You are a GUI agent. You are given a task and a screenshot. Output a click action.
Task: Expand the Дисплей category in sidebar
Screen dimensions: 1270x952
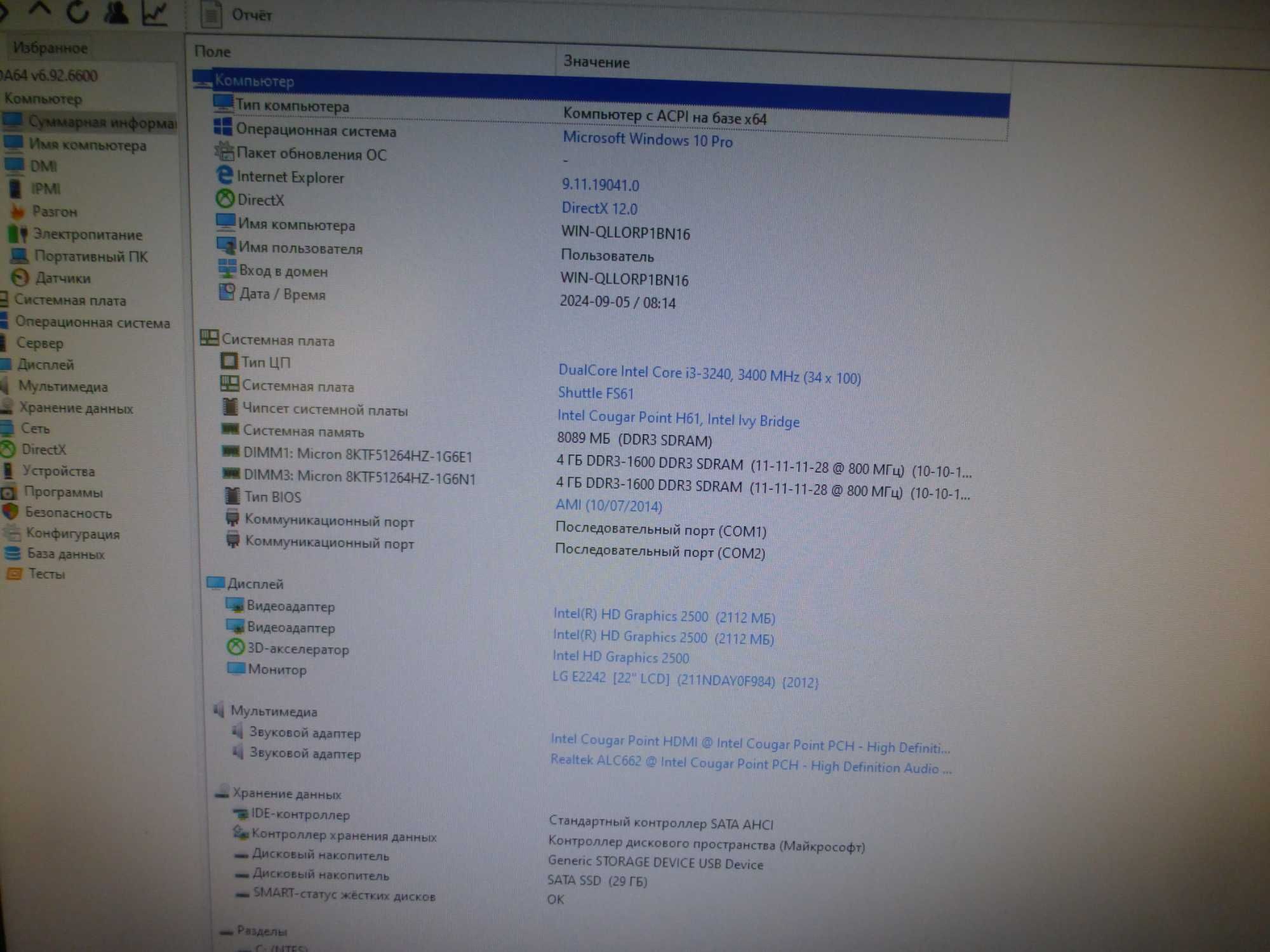[45, 364]
